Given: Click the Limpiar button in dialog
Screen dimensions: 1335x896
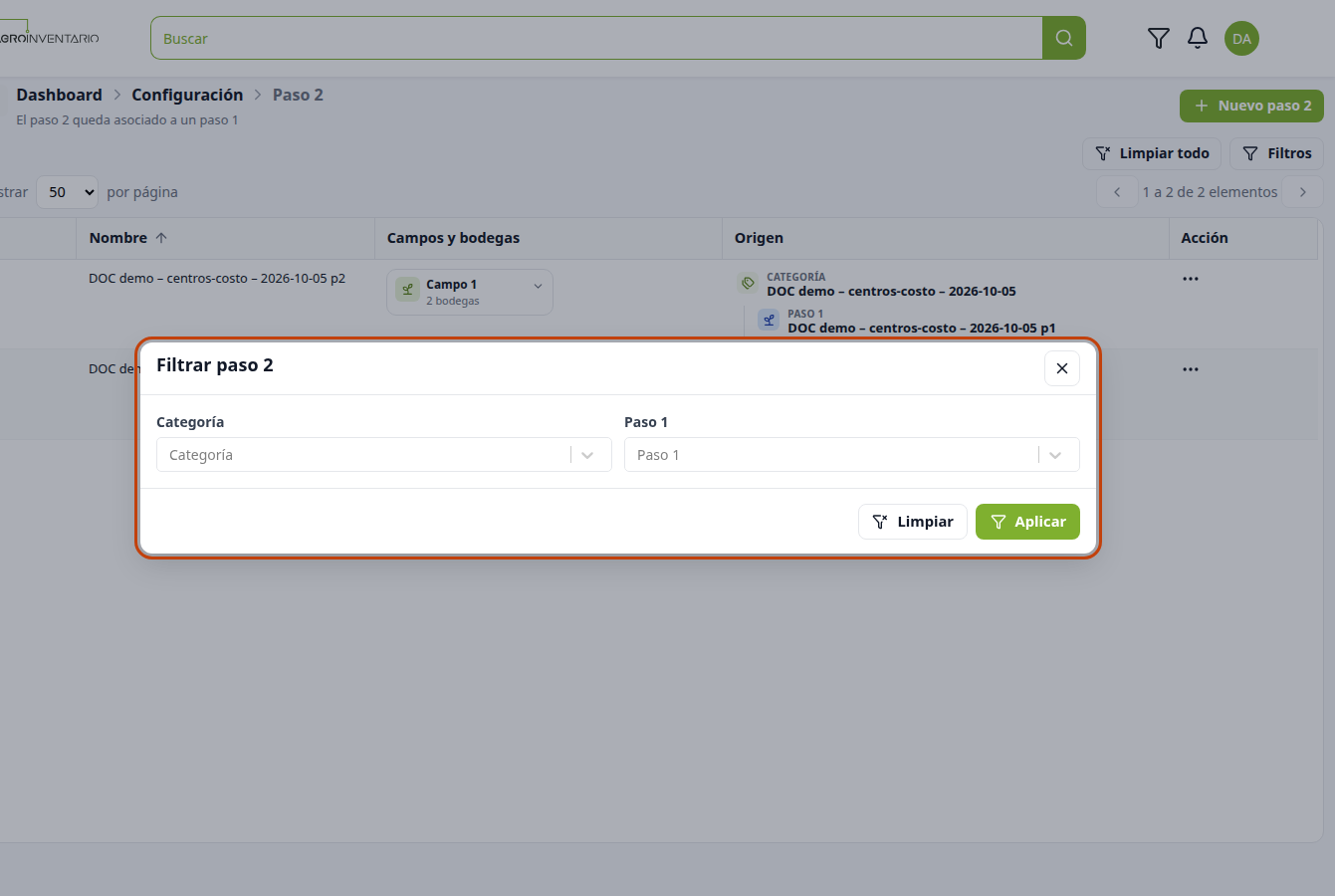Looking at the screenshot, I should (x=912, y=522).
